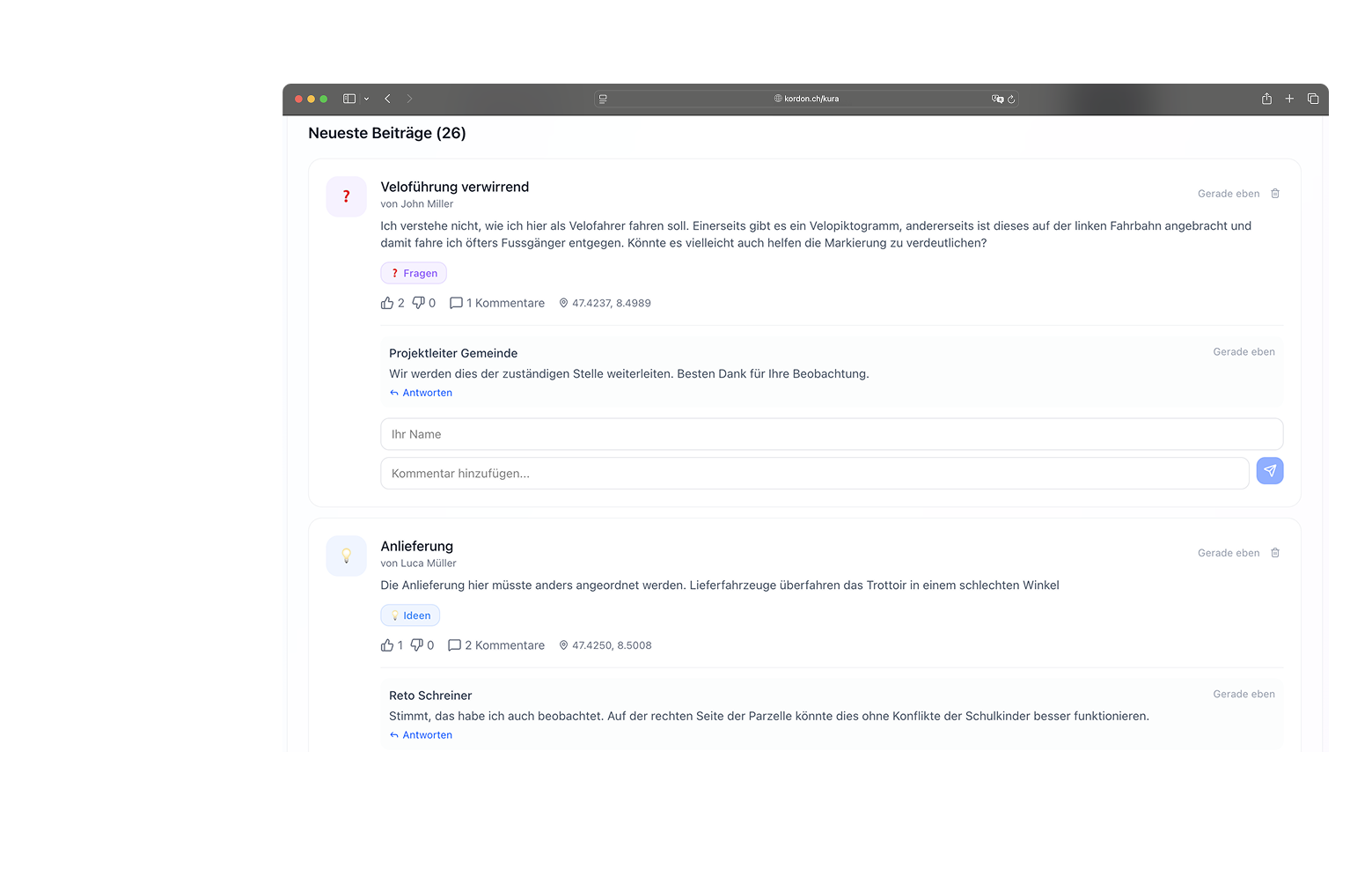
Task: Show all open tabs overview
Action: [1312, 99]
